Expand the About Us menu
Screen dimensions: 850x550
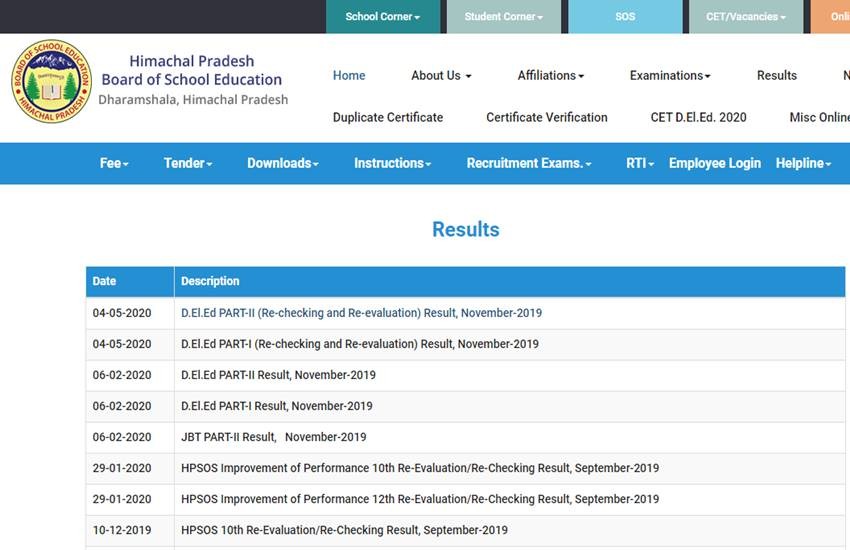441,75
